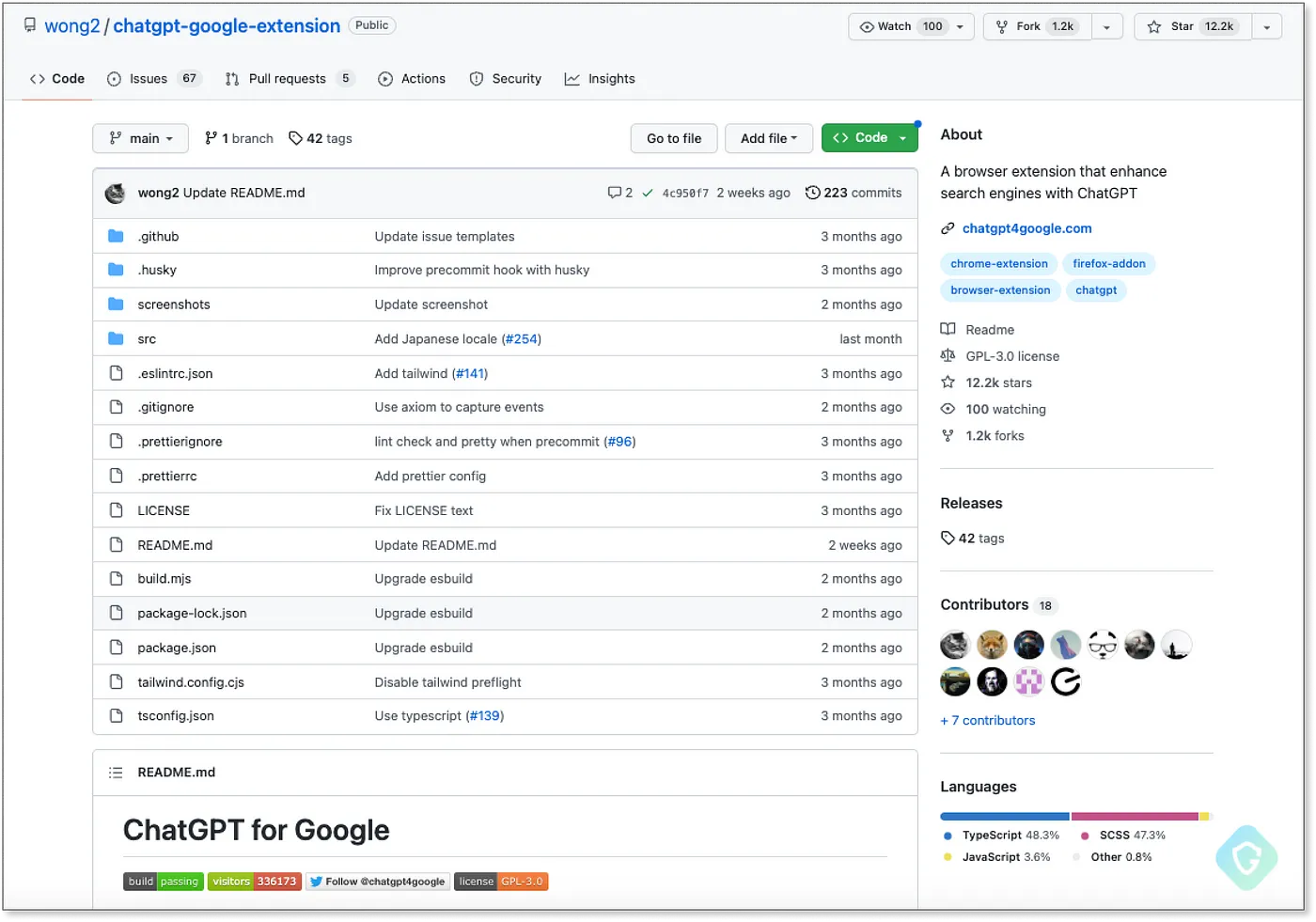
Task: Open the package-lock.json file
Action: click(x=192, y=613)
